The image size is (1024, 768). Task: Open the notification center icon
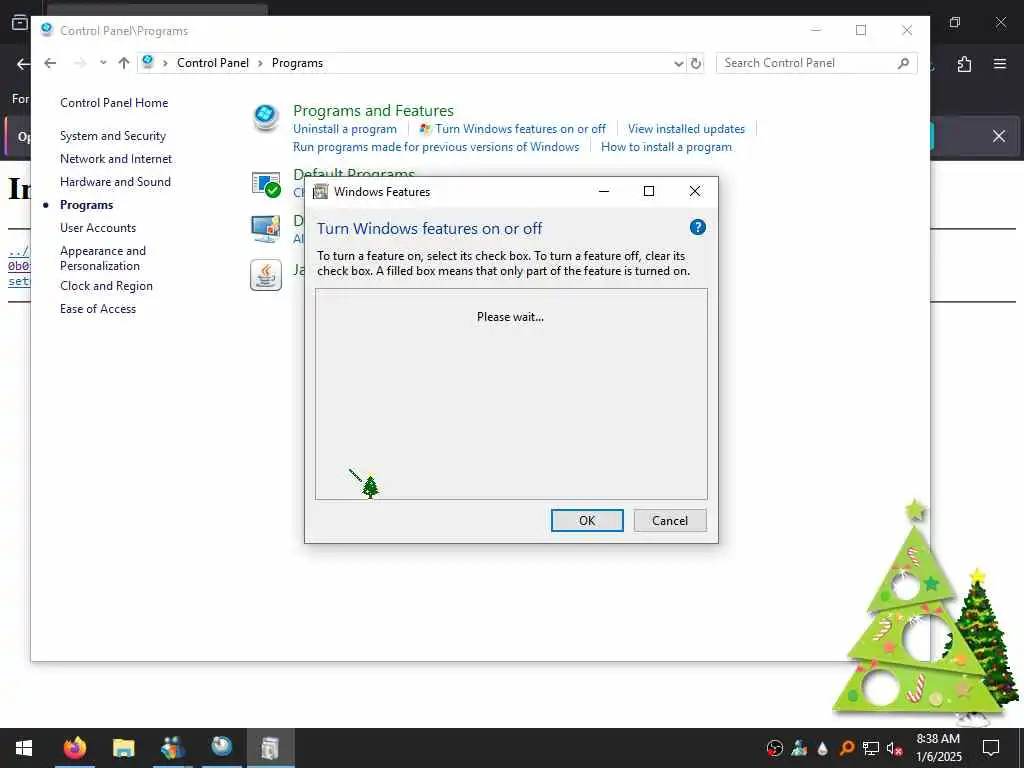991,748
